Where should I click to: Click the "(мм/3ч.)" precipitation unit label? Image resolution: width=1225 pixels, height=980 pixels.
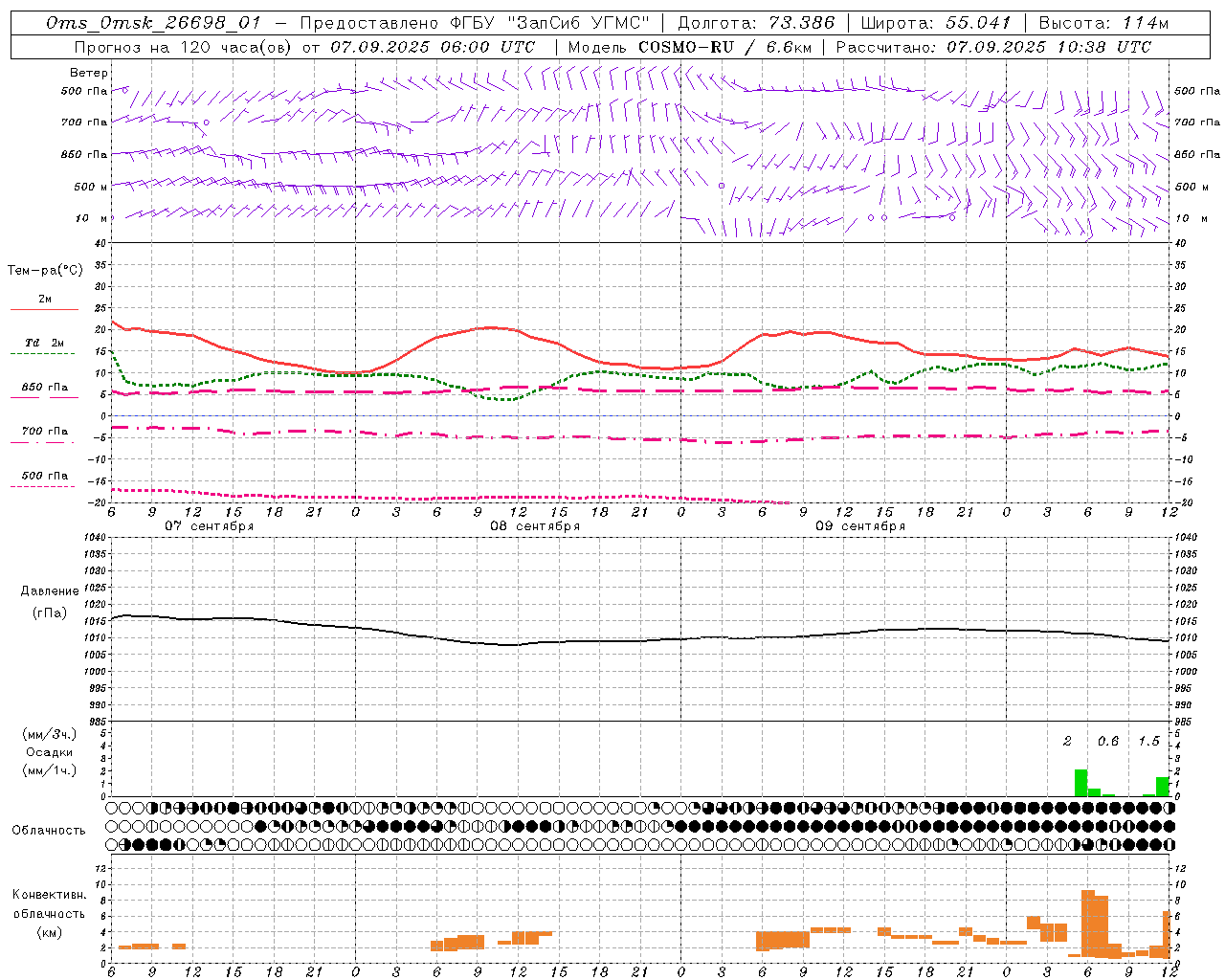coord(50,734)
